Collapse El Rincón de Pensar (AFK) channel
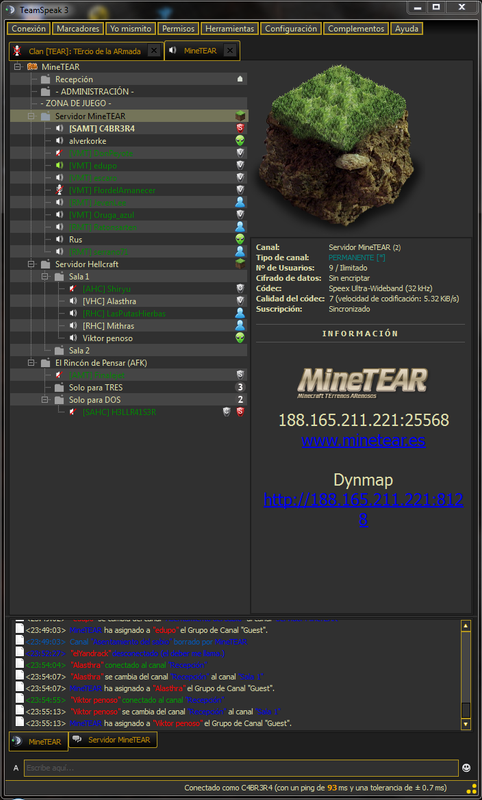Image resolution: width=482 pixels, height=800 pixels. (32, 363)
